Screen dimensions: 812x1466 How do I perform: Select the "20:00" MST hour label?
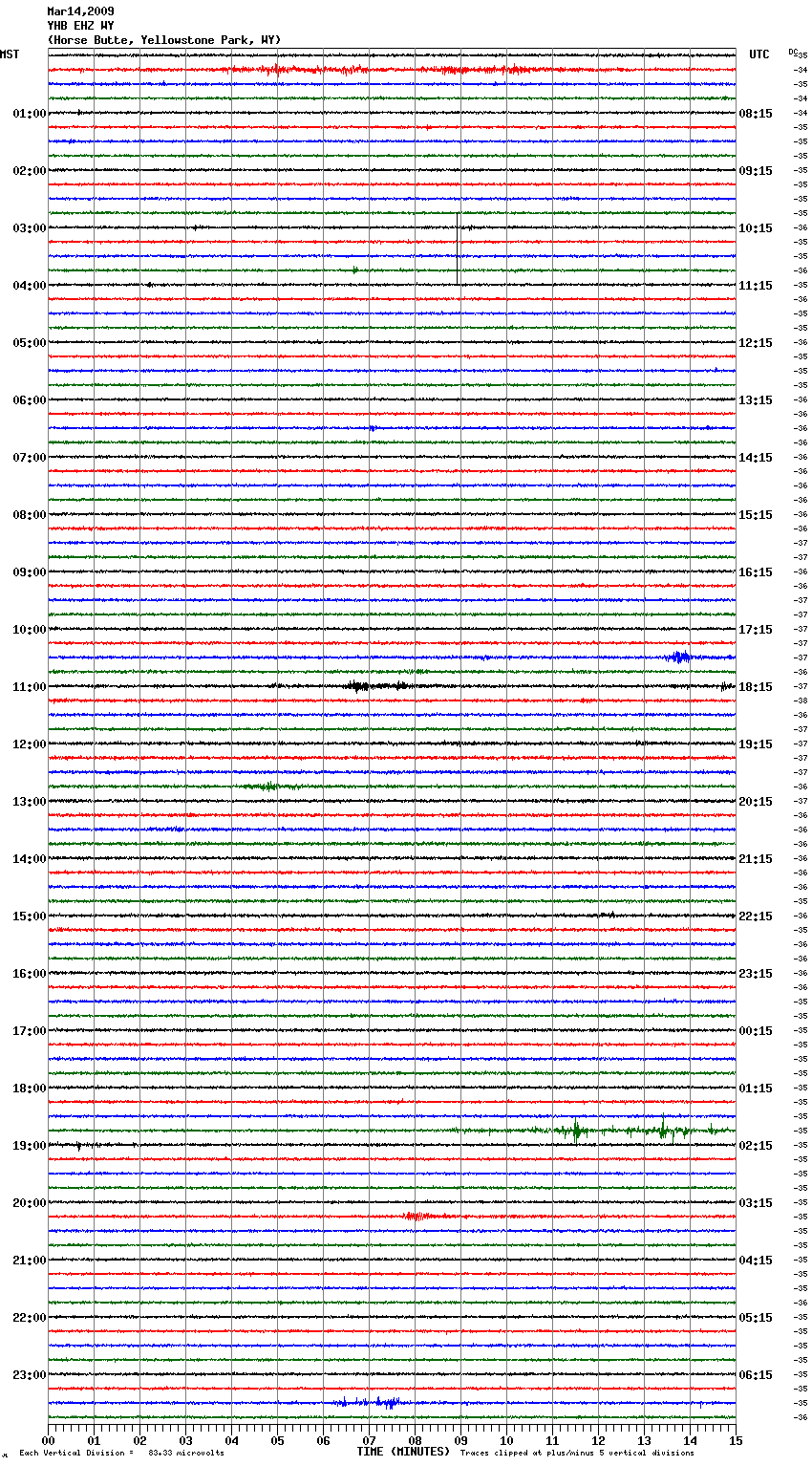(30, 1203)
